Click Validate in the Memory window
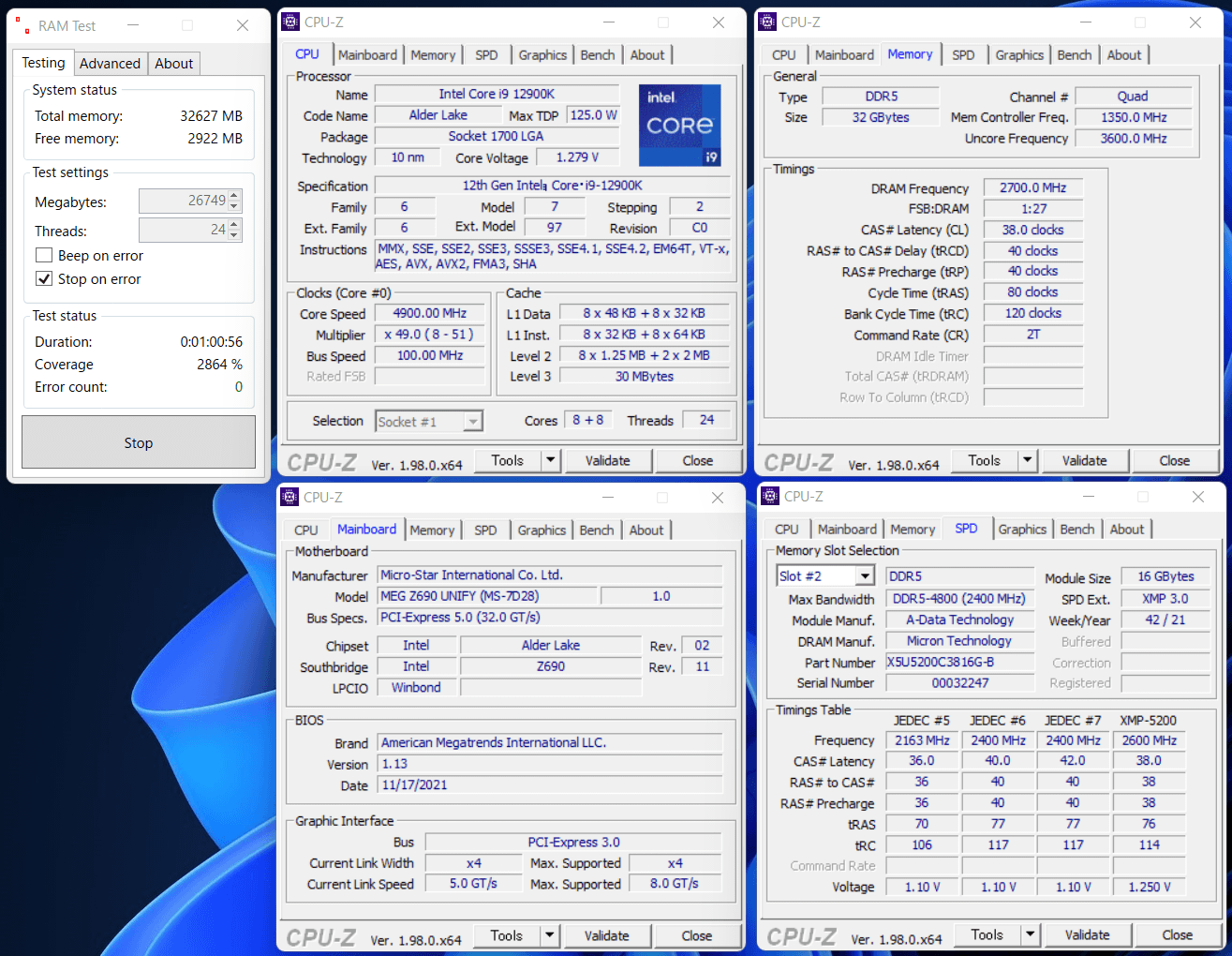Image resolution: width=1232 pixels, height=956 pixels. click(1085, 461)
